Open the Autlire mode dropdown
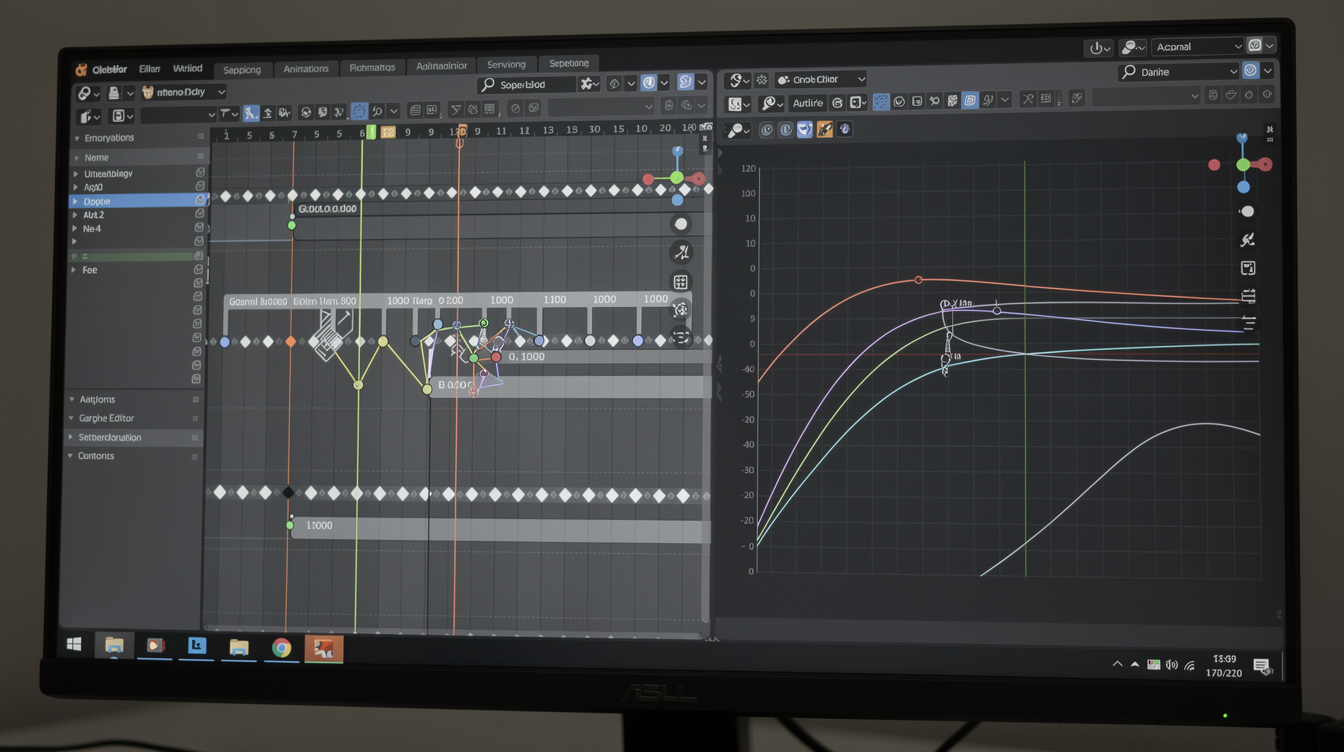Viewport: 1344px width, 752px height. coord(808,103)
